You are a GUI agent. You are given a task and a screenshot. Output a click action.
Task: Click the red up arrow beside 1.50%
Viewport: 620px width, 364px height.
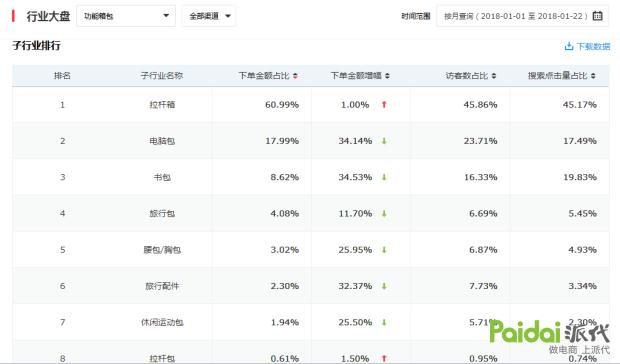click(384, 358)
